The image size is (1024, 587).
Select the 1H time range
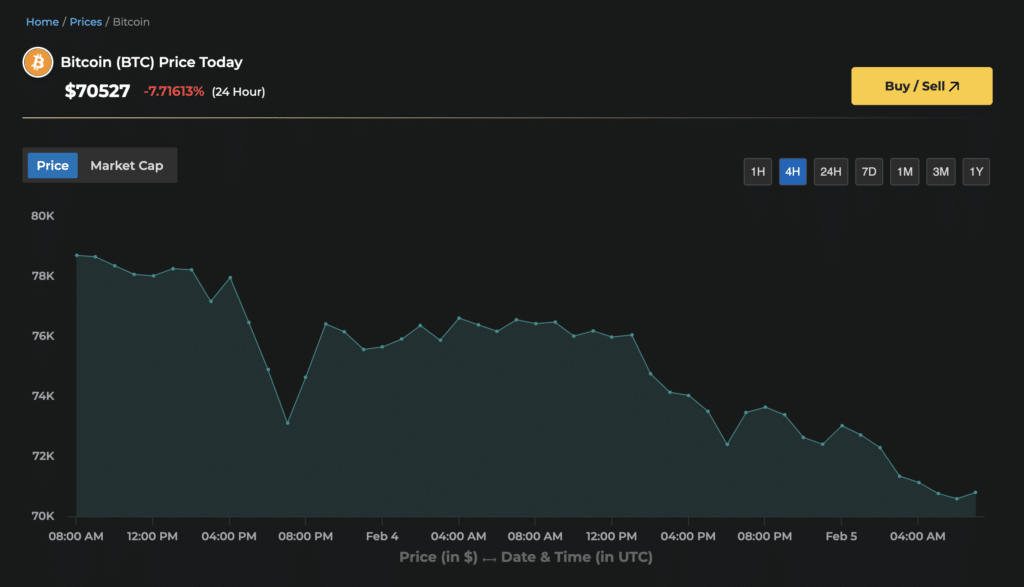click(x=758, y=172)
